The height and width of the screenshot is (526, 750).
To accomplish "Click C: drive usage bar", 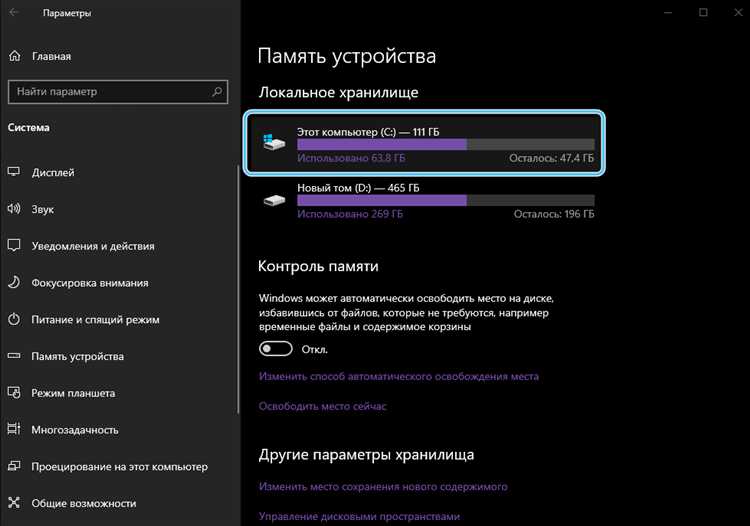I will pos(446,144).
